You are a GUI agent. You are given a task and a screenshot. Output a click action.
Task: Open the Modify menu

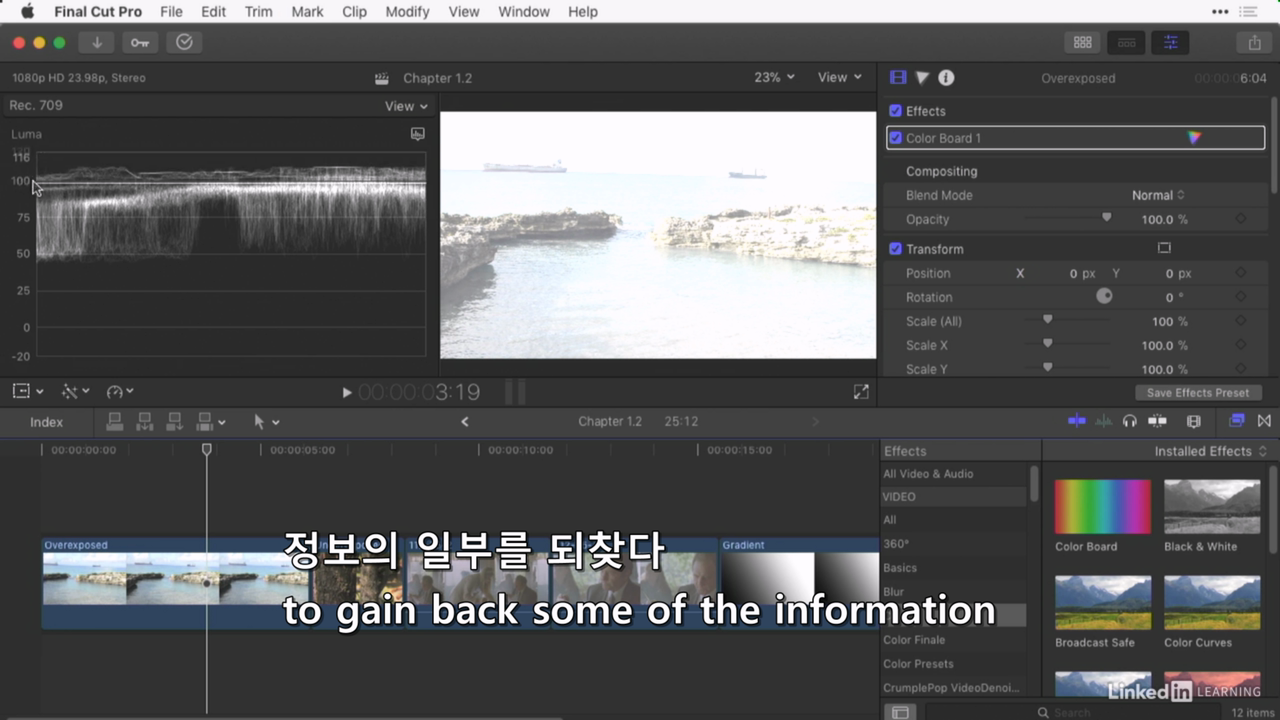(407, 12)
